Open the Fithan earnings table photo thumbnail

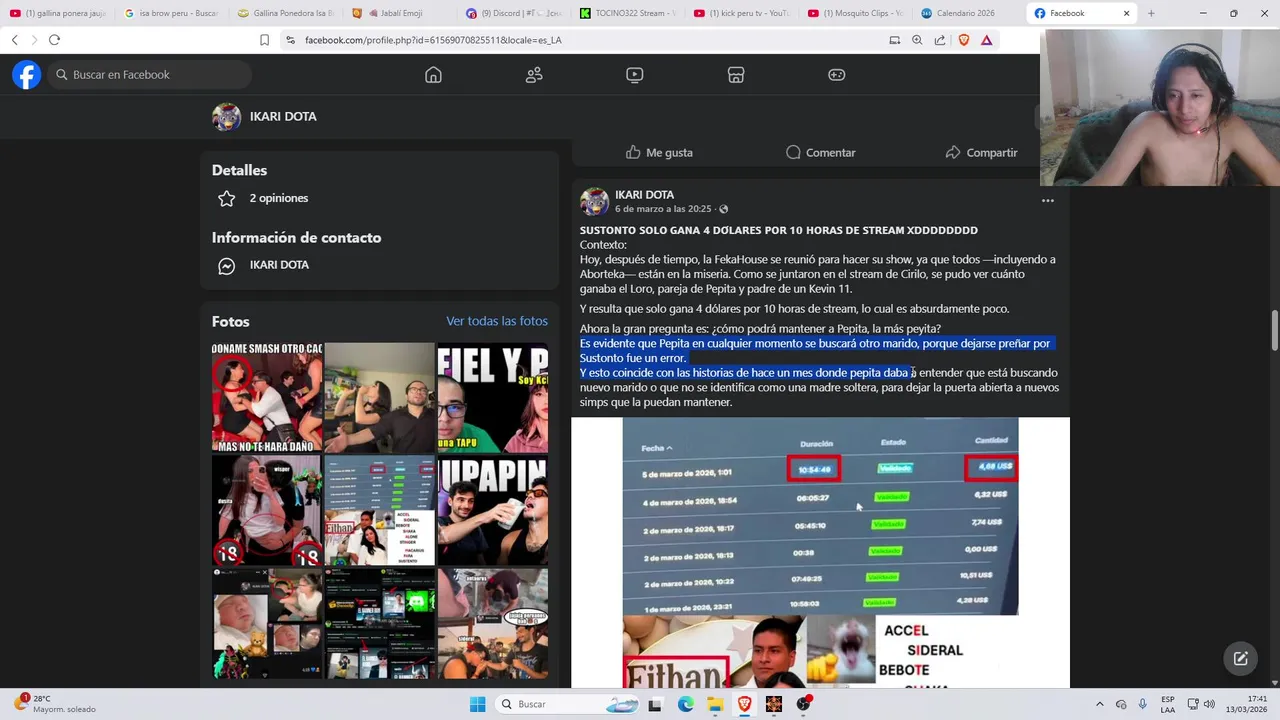(380, 511)
